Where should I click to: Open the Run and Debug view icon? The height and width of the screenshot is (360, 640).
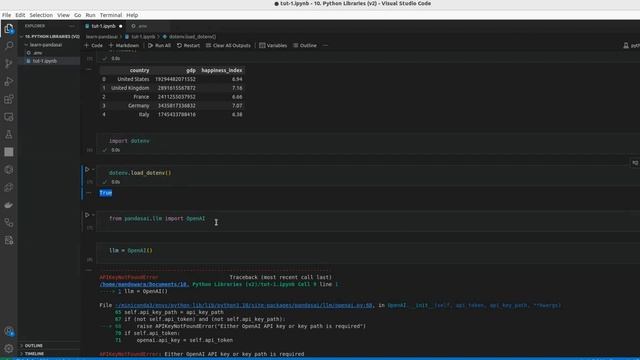click(x=9, y=81)
